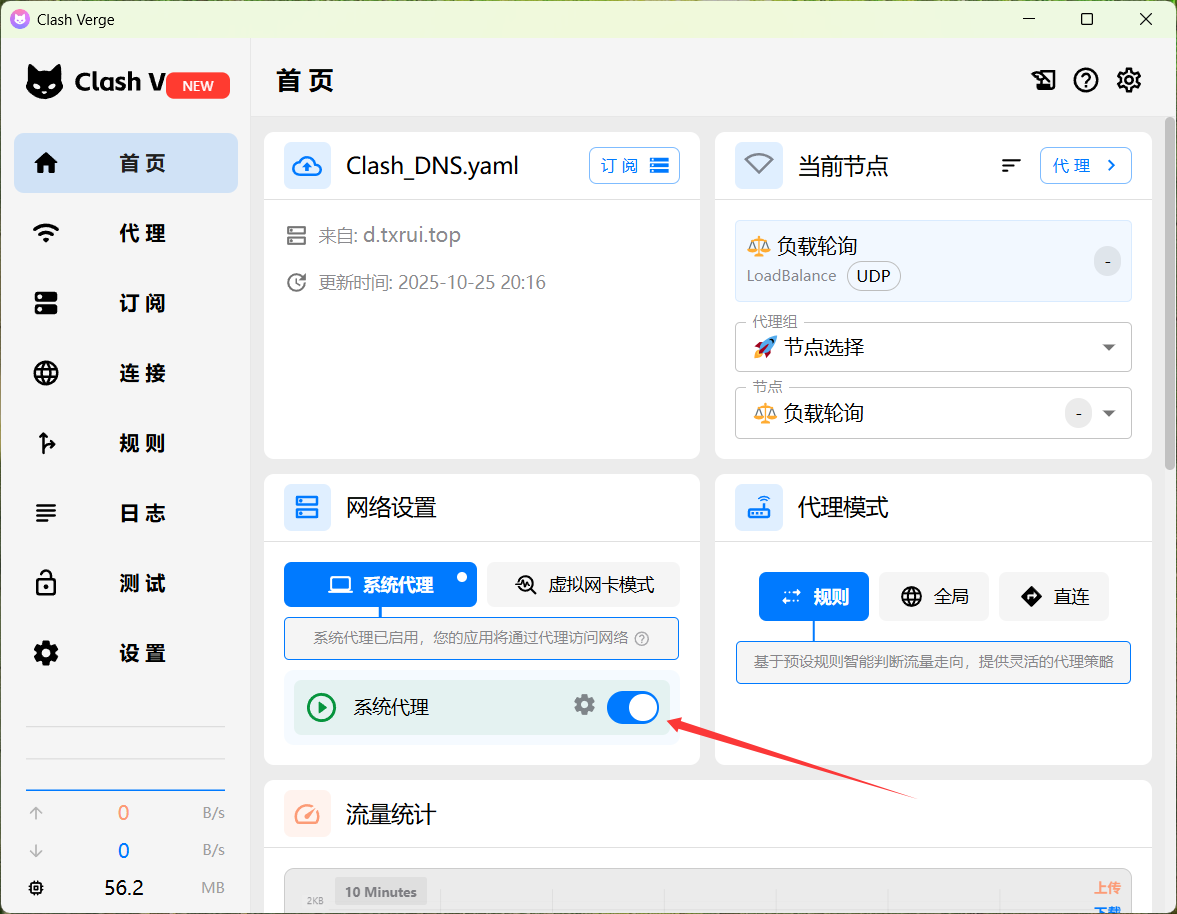1177x914 pixels.
Task: Click the cloud upload icon beside Clash_DNS.yaml
Action: (x=307, y=166)
